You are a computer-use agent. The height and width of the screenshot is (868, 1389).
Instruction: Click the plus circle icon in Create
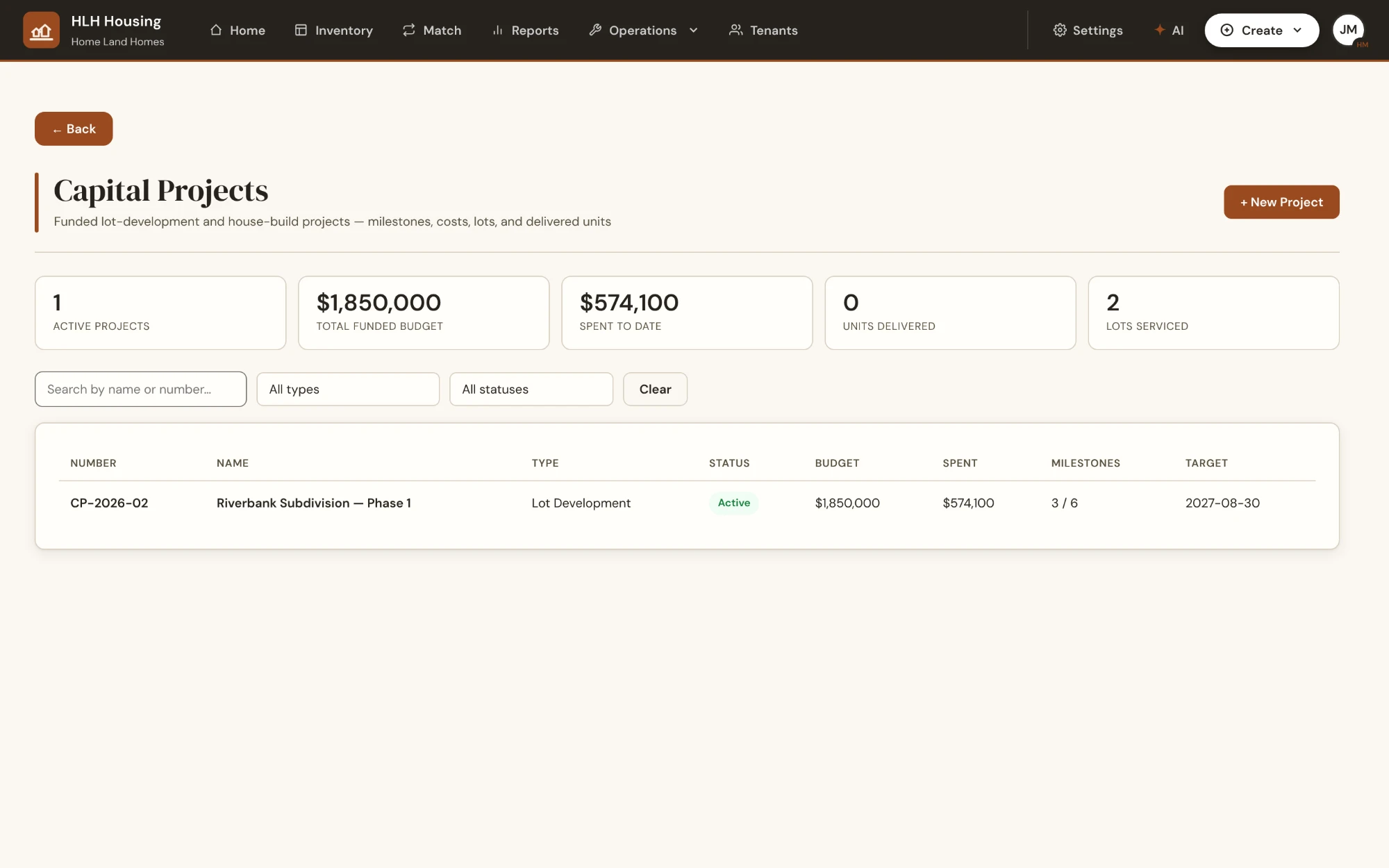[x=1227, y=30]
